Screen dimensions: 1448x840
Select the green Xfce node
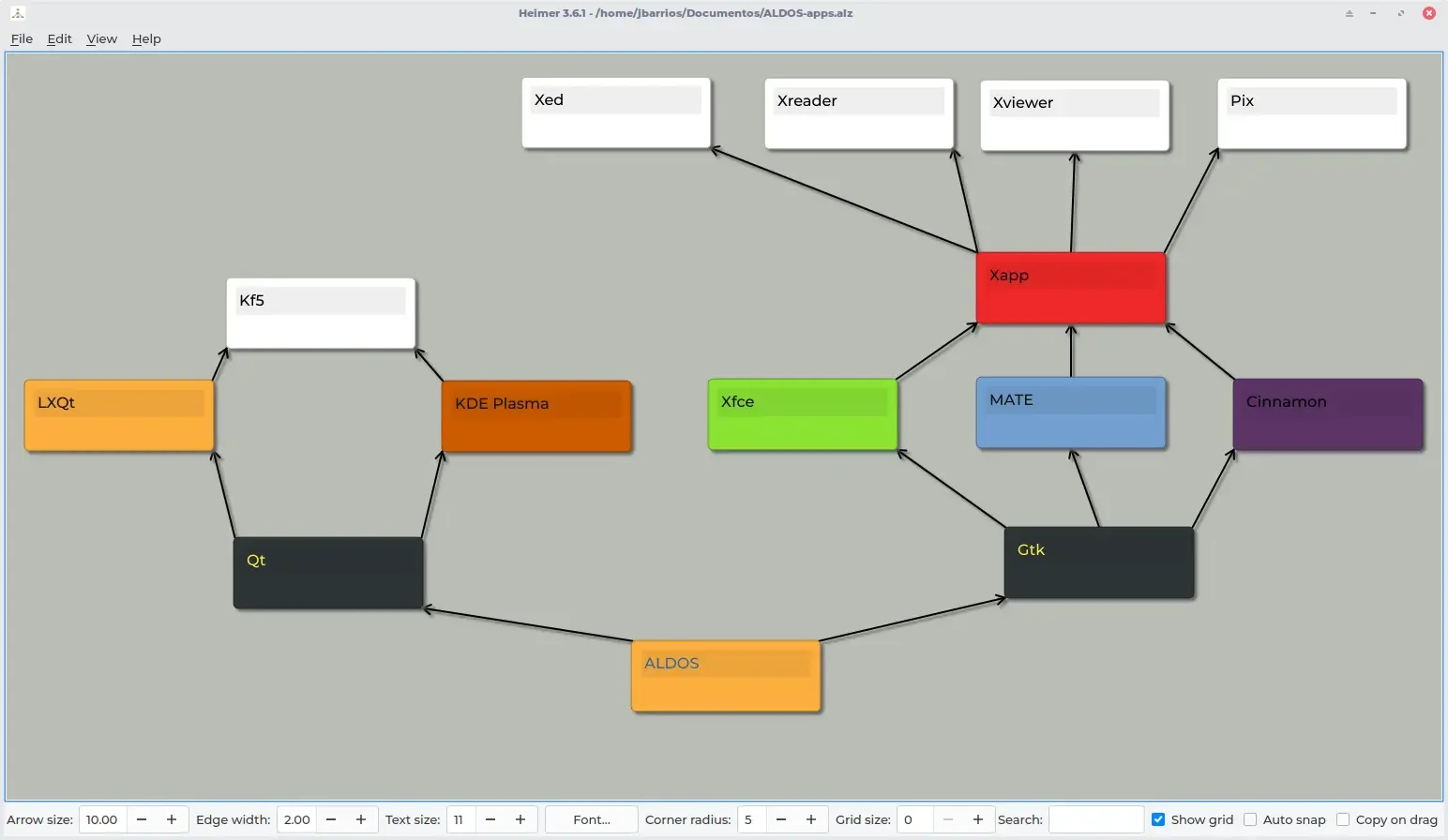[803, 414]
